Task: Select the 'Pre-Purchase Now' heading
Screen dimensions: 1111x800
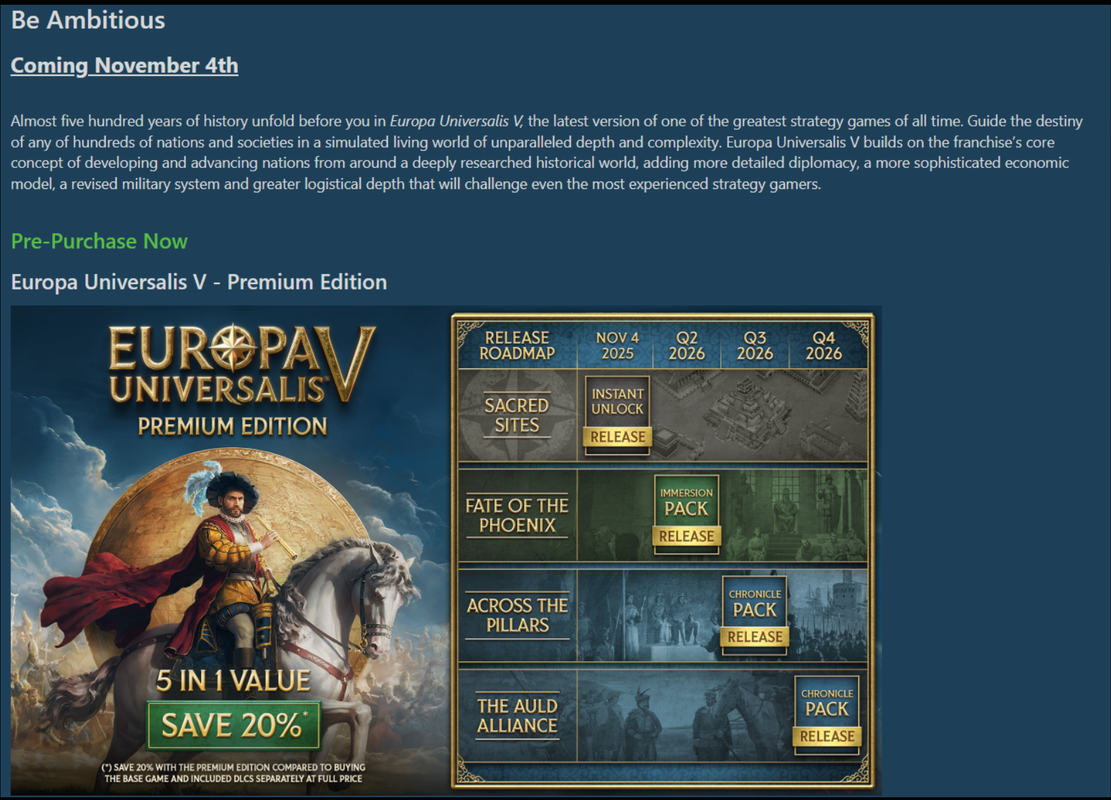Action: [99, 241]
